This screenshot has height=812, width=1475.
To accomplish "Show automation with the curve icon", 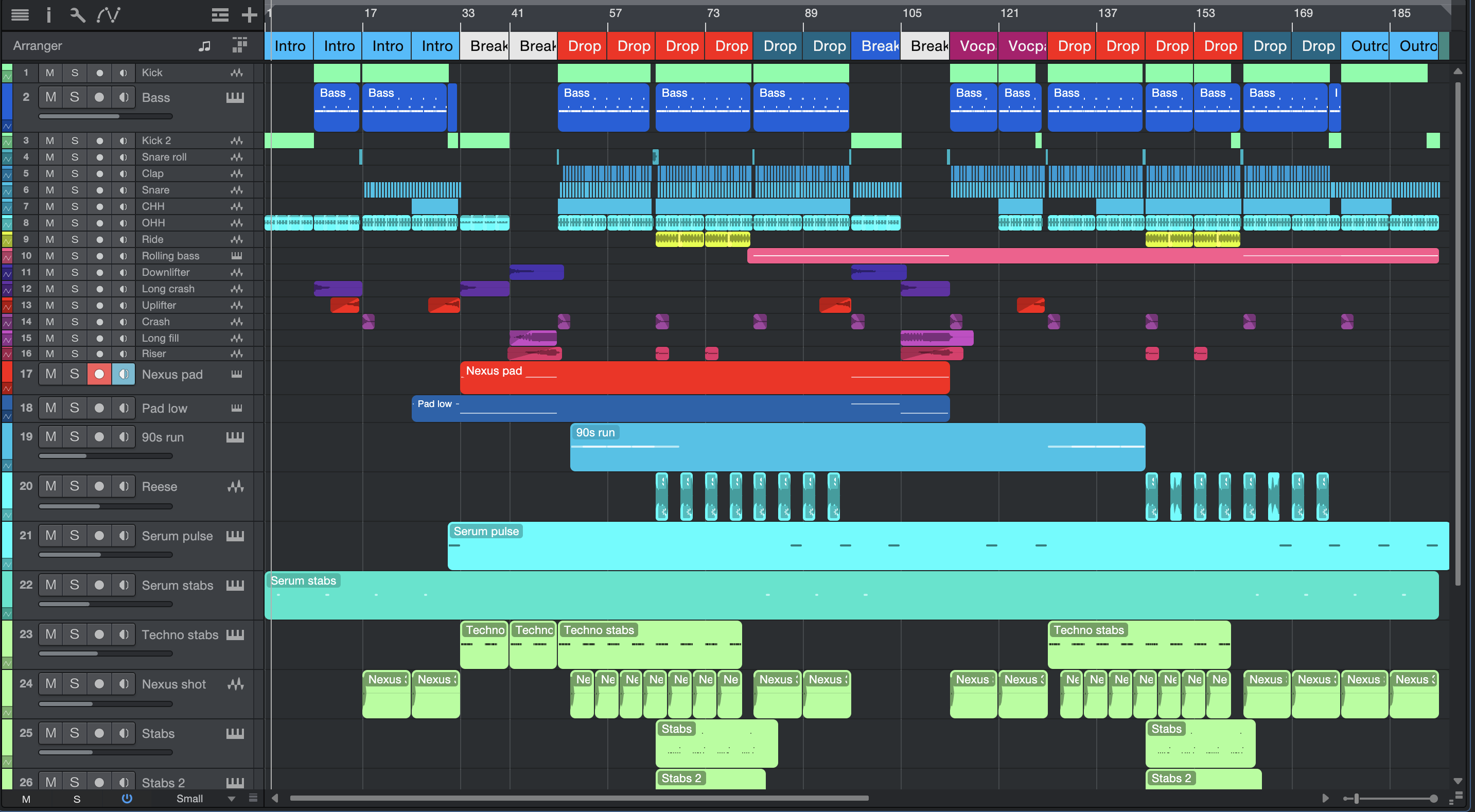I will (108, 15).
